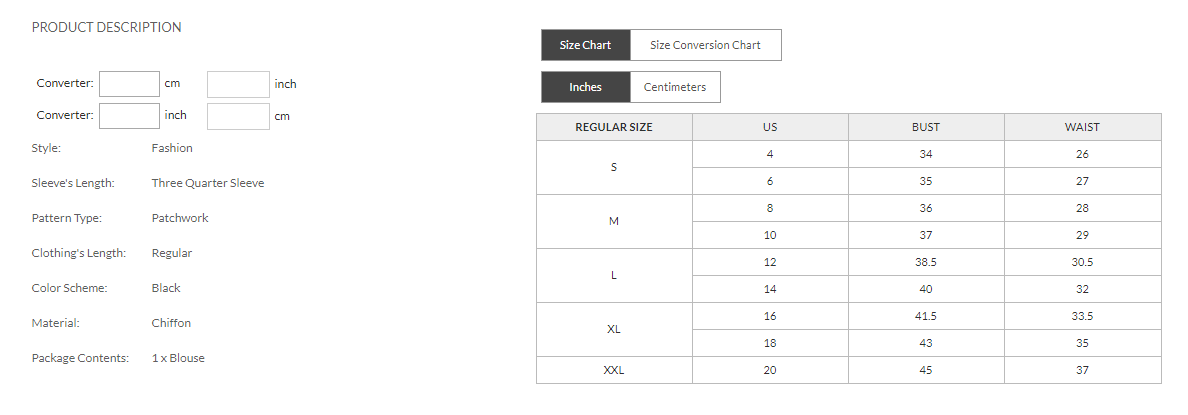
Task: Click the bust value 41.5 cell
Action: pos(927,316)
